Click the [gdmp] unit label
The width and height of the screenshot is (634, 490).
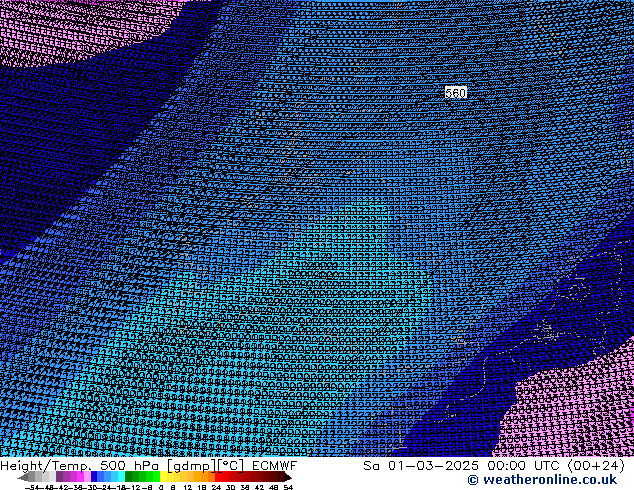tap(191, 466)
